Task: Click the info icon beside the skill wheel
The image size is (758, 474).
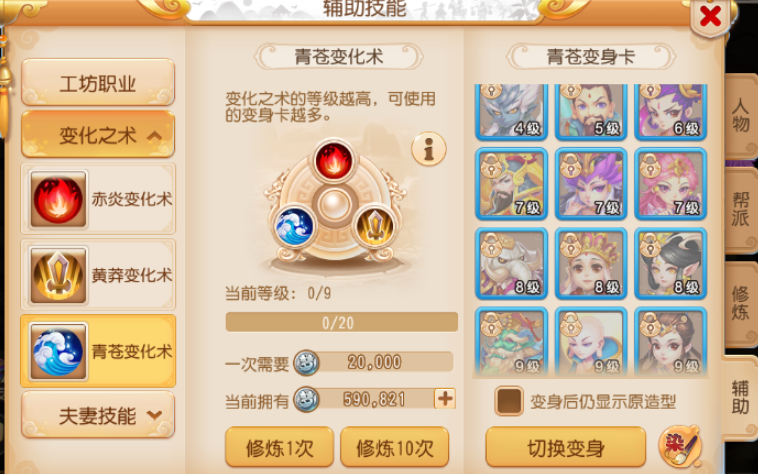Action: click(x=428, y=149)
